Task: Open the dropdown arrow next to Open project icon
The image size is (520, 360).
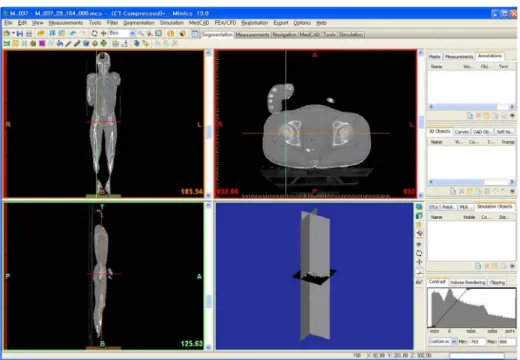Action: coord(13,33)
